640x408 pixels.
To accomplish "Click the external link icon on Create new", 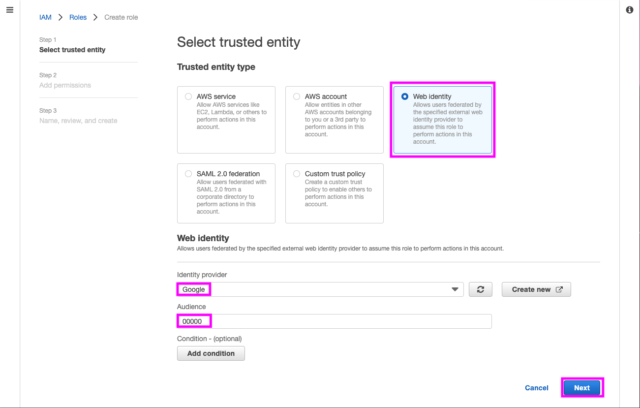I will click(559, 289).
